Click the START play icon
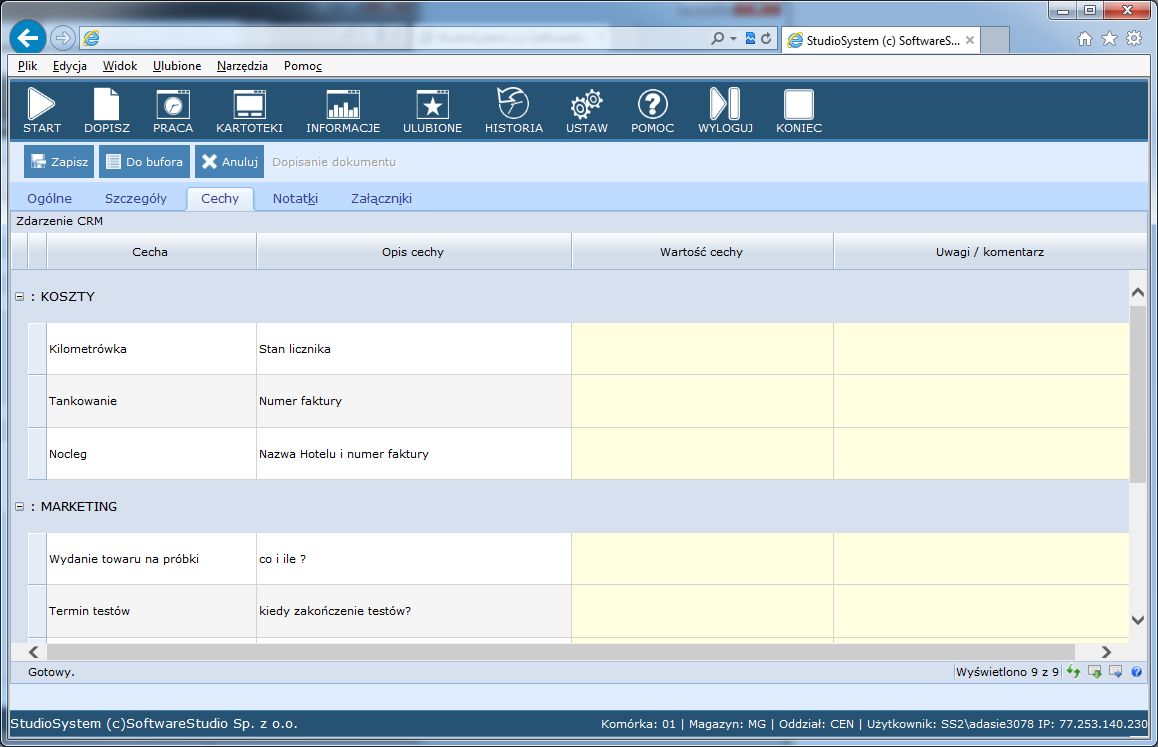The height and width of the screenshot is (747, 1158). point(41,104)
